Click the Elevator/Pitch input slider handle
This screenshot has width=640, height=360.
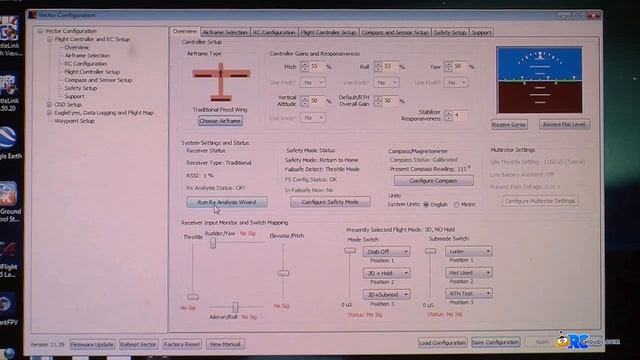tap(283, 273)
